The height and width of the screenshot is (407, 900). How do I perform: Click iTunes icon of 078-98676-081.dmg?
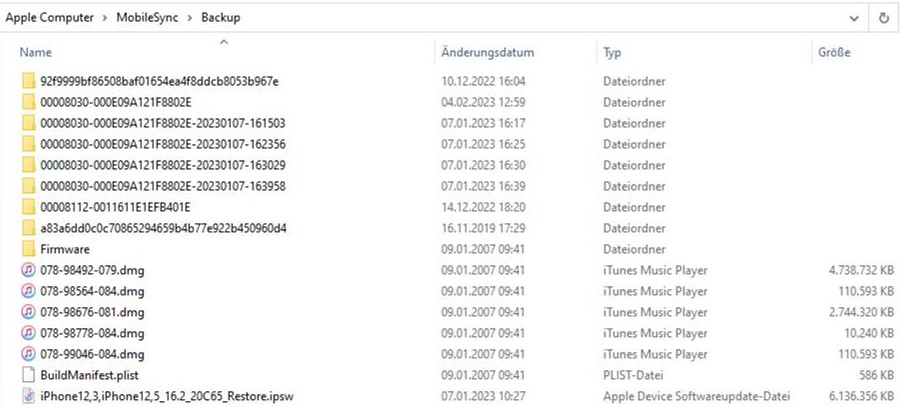point(28,312)
